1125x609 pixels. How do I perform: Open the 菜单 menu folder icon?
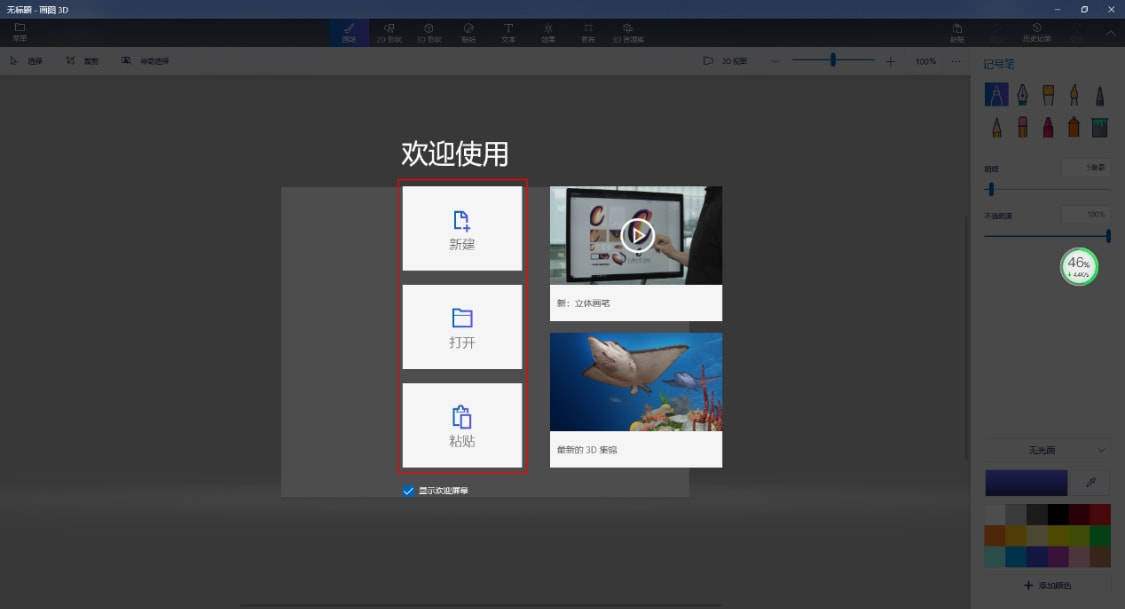[20, 32]
